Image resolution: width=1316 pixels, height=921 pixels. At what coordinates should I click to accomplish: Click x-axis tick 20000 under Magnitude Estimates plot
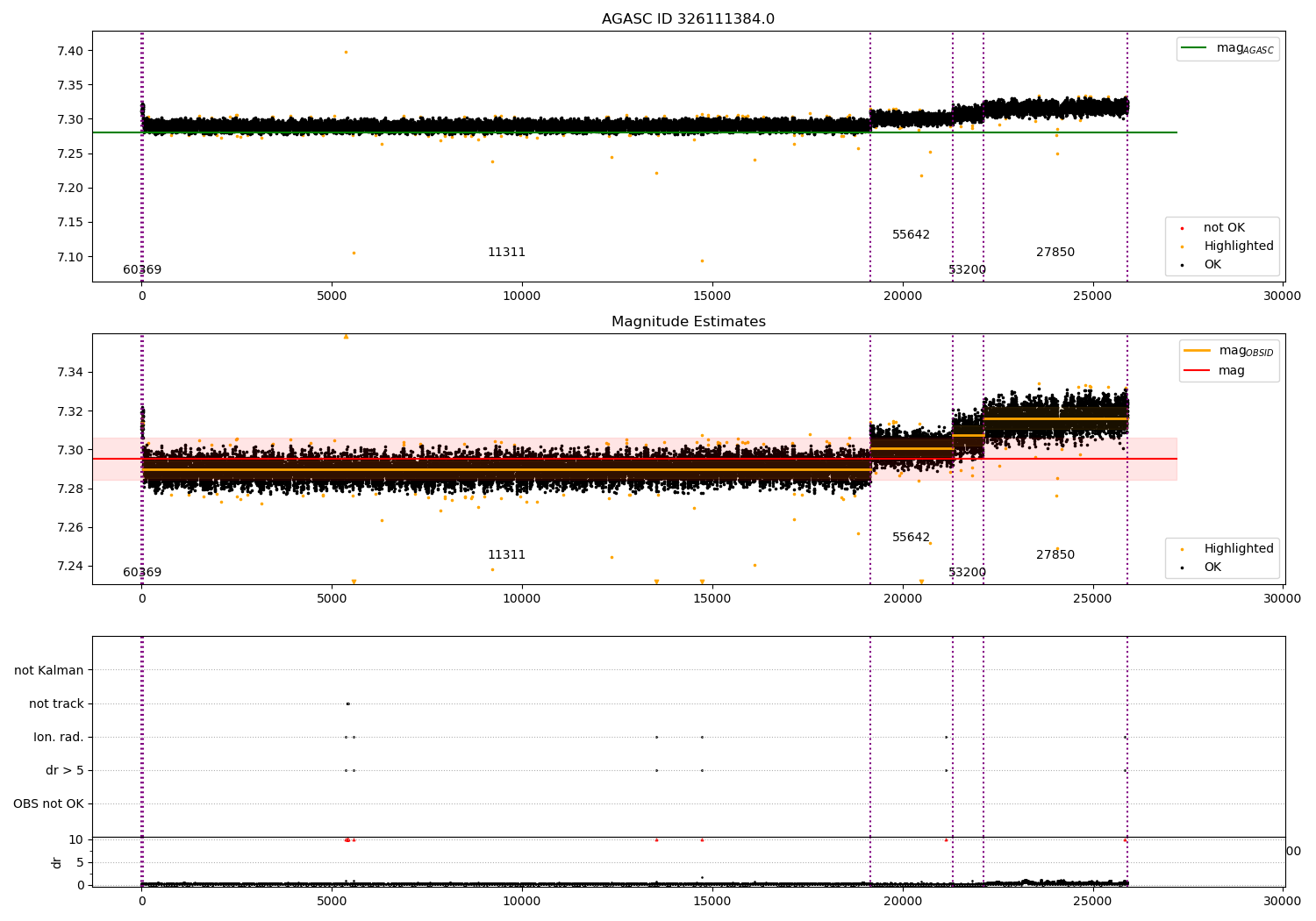pyautogui.click(x=902, y=599)
